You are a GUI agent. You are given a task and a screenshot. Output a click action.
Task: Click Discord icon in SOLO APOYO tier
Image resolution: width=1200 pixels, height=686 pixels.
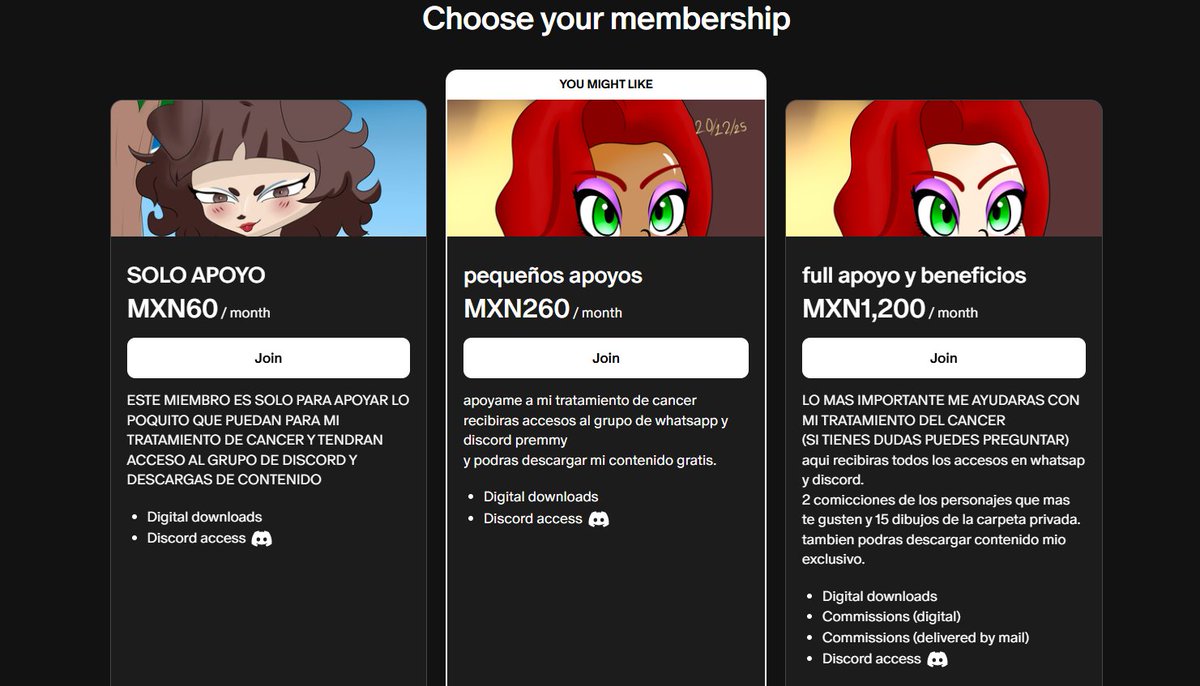pyautogui.click(x=262, y=538)
